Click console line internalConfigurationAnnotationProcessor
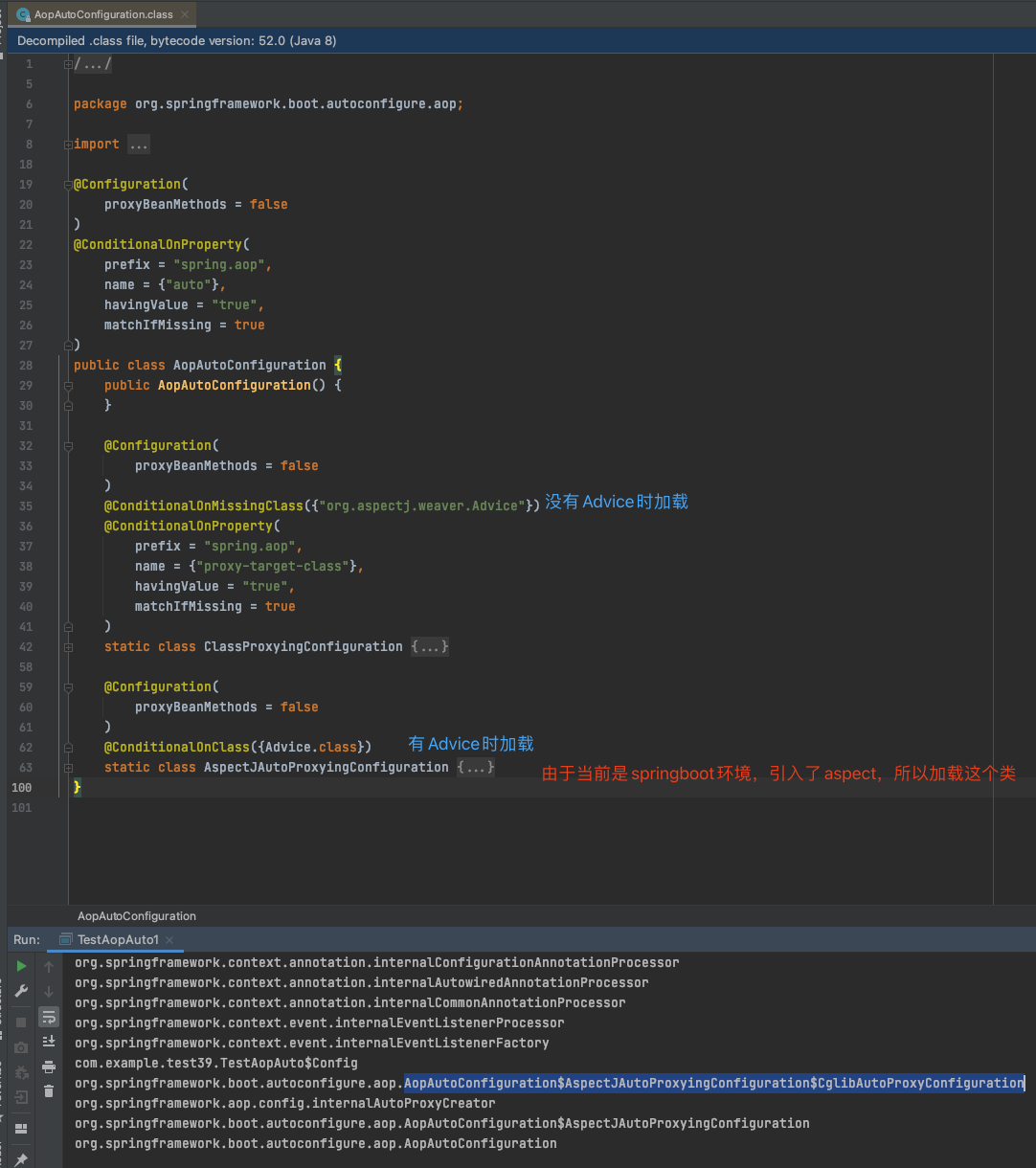The height and width of the screenshot is (1168, 1036). (x=377, y=963)
